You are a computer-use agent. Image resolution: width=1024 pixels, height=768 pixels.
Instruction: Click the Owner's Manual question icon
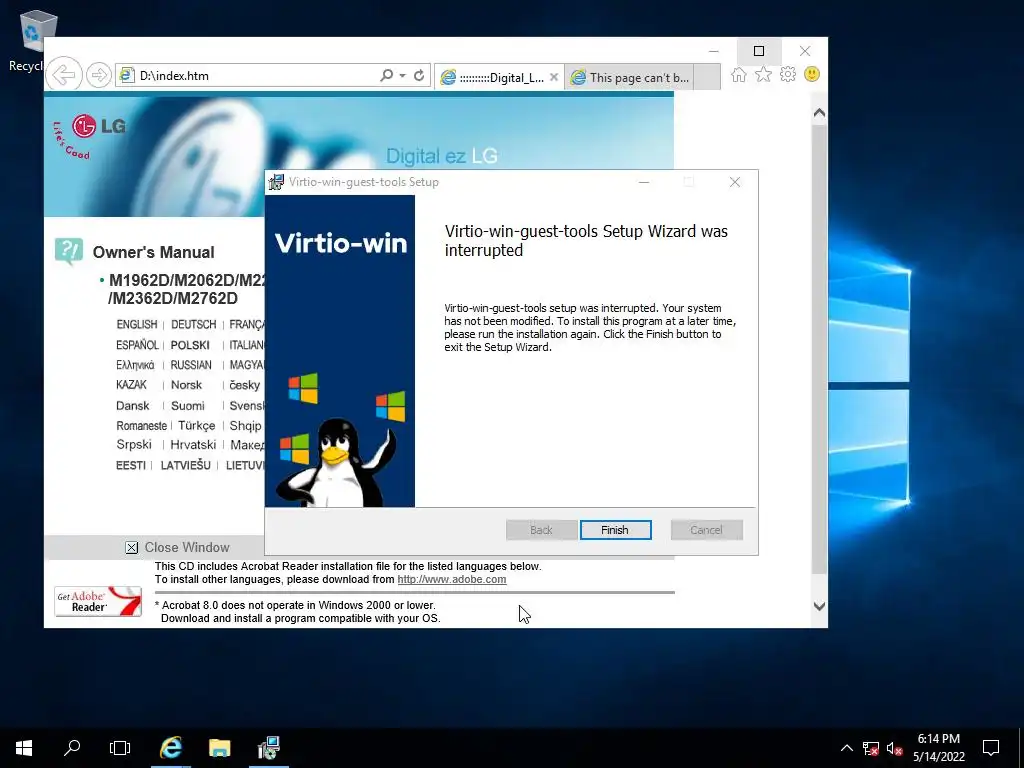coord(69,251)
